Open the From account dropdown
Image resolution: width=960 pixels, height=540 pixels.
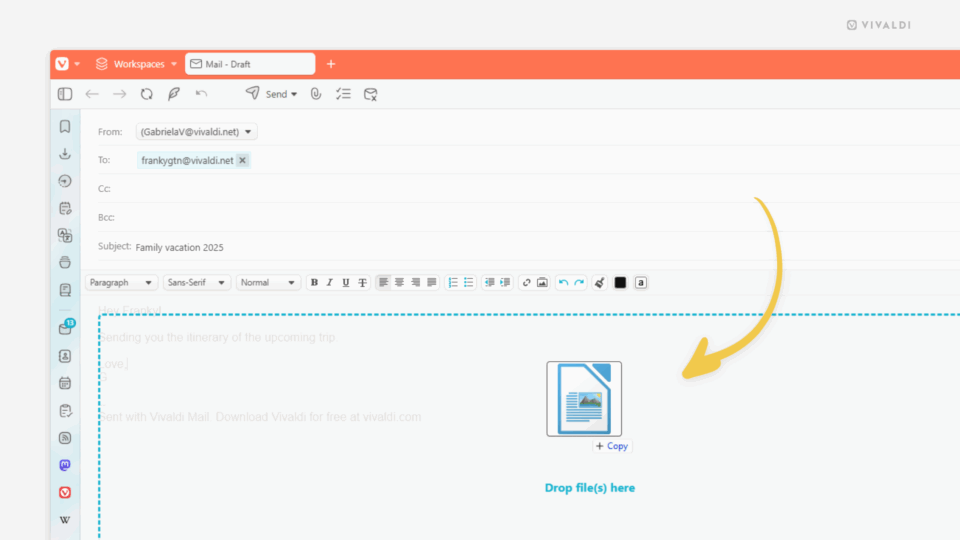pos(197,132)
